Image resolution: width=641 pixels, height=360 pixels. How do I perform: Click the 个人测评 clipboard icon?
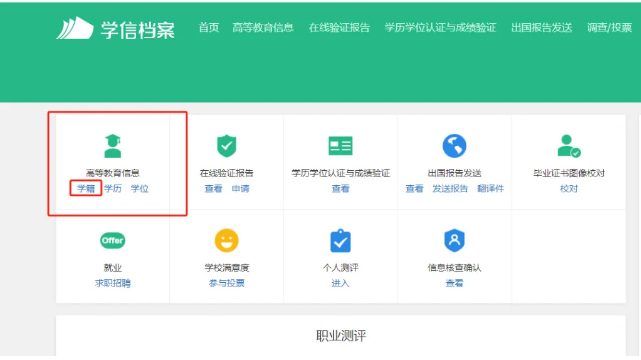click(x=340, y=241)
